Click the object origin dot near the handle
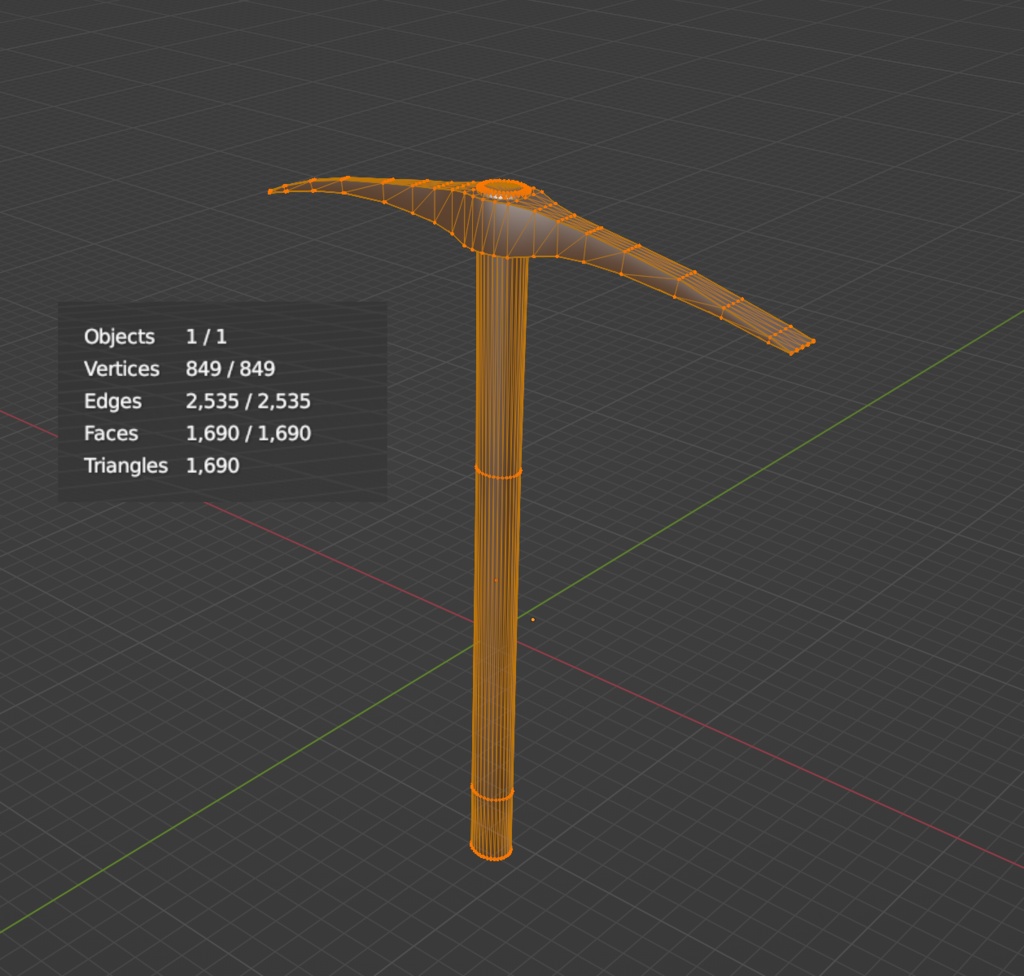Screen dimensions: 1024x976 click(x=534, y=619)
